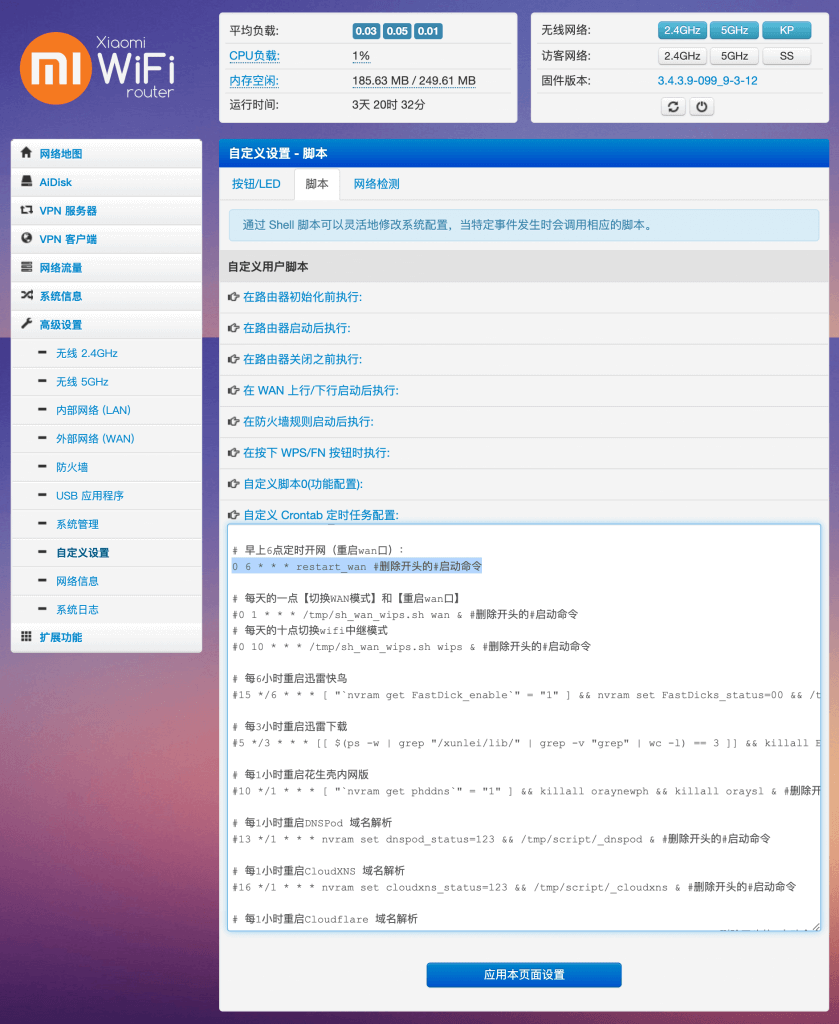Open VPN 客户端 sidebar item
Image resolution: width=839 pixels, height=1024 pixels.
67,239
